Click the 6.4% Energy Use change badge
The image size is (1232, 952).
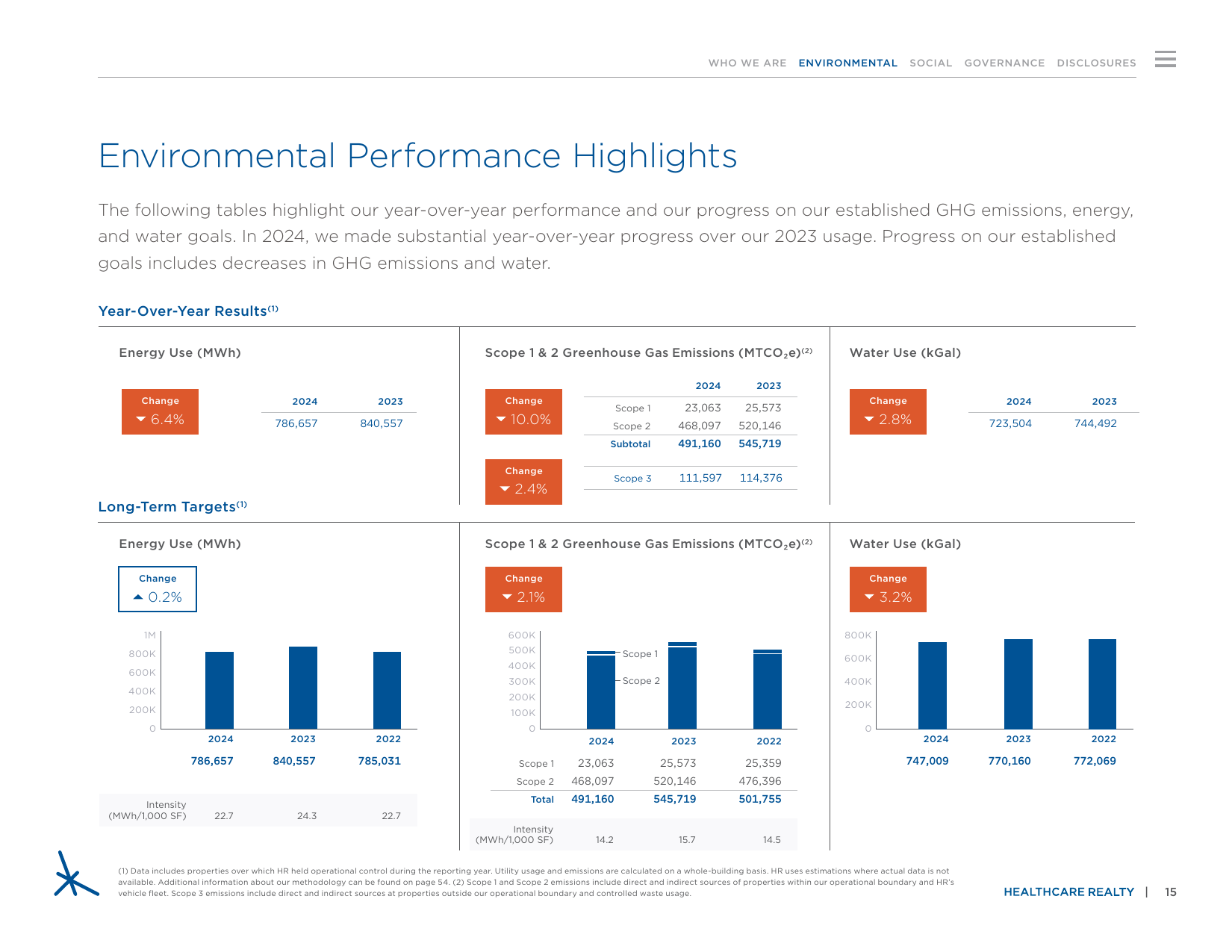160,411
